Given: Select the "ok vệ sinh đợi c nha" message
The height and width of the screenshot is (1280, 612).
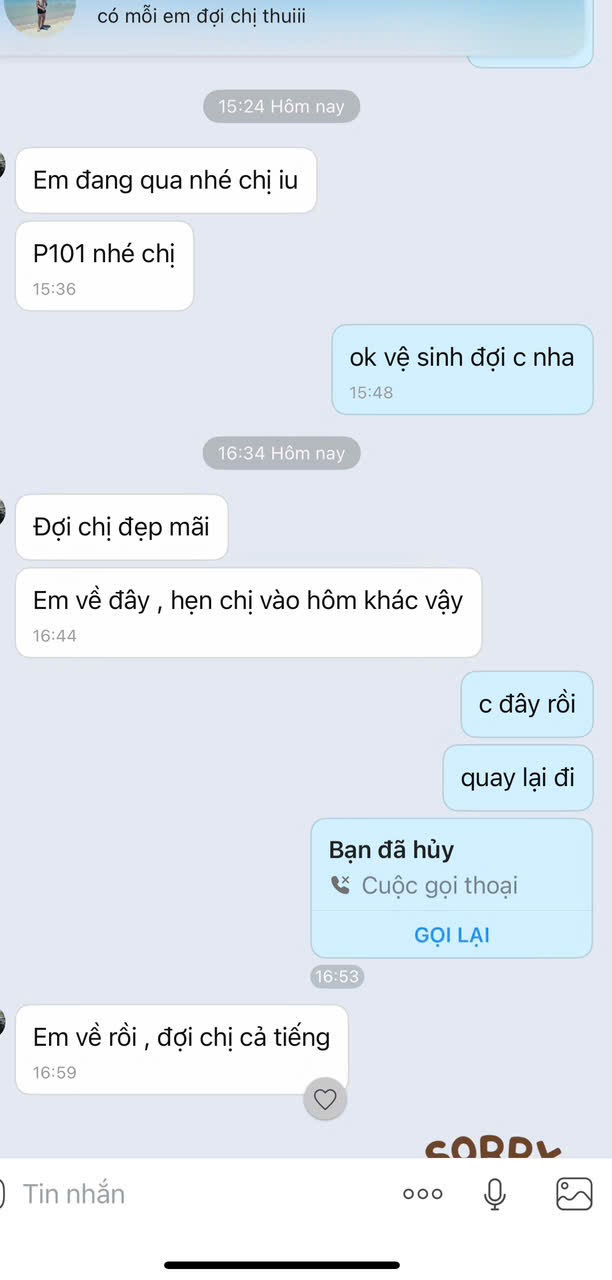Looking at the screenshot, I should [x=462, y=369].
